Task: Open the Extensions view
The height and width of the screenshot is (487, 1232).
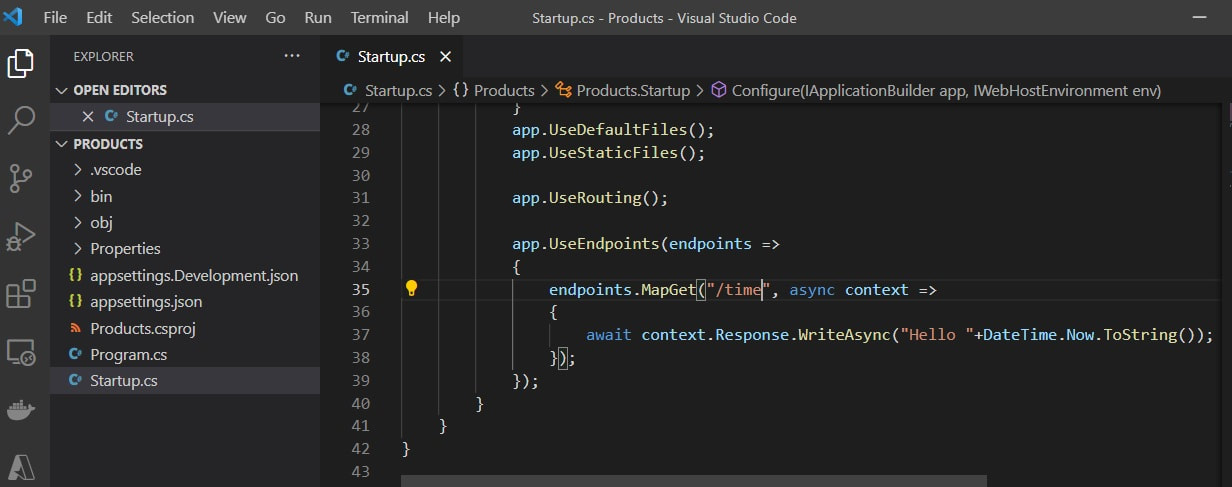Action: pyautogui.click(x=21, y=295)
